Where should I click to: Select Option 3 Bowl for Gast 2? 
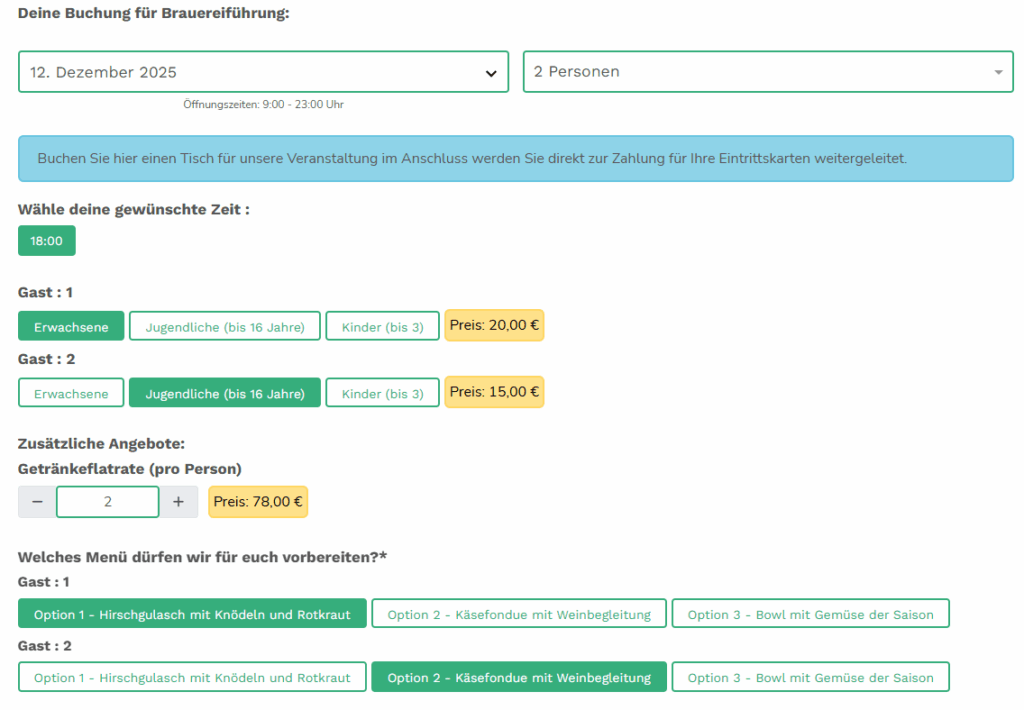(810, 677)
